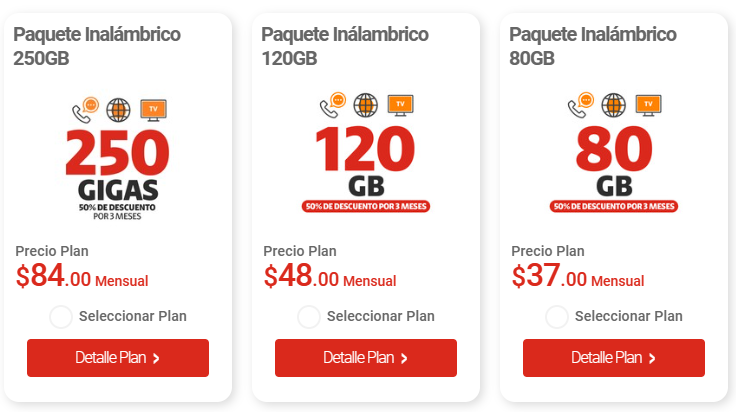The width and height of the screenshot is (736, 412).
Task: Click the phone chat icon on 250GB card
Action: pyautogui.click(x=85, y=110)
